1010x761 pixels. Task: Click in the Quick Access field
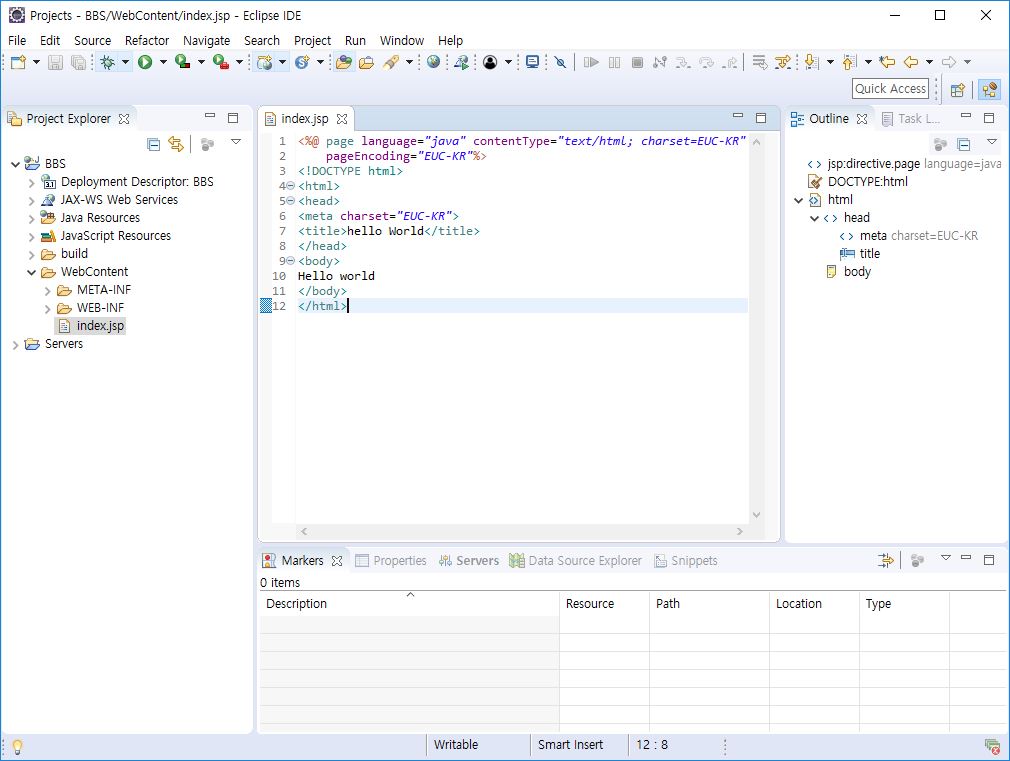tap(890, 89)
